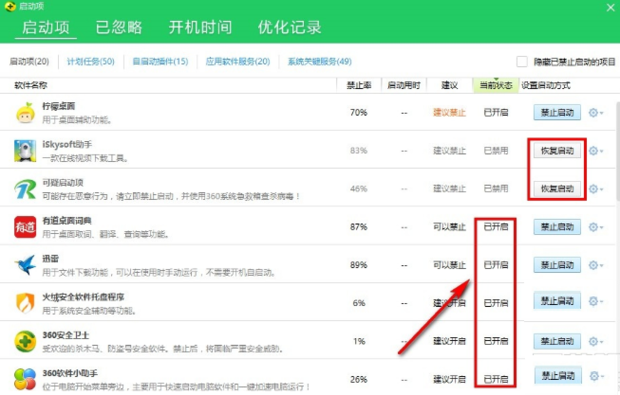Click the 360 logo in title bar

coord(10,6)
